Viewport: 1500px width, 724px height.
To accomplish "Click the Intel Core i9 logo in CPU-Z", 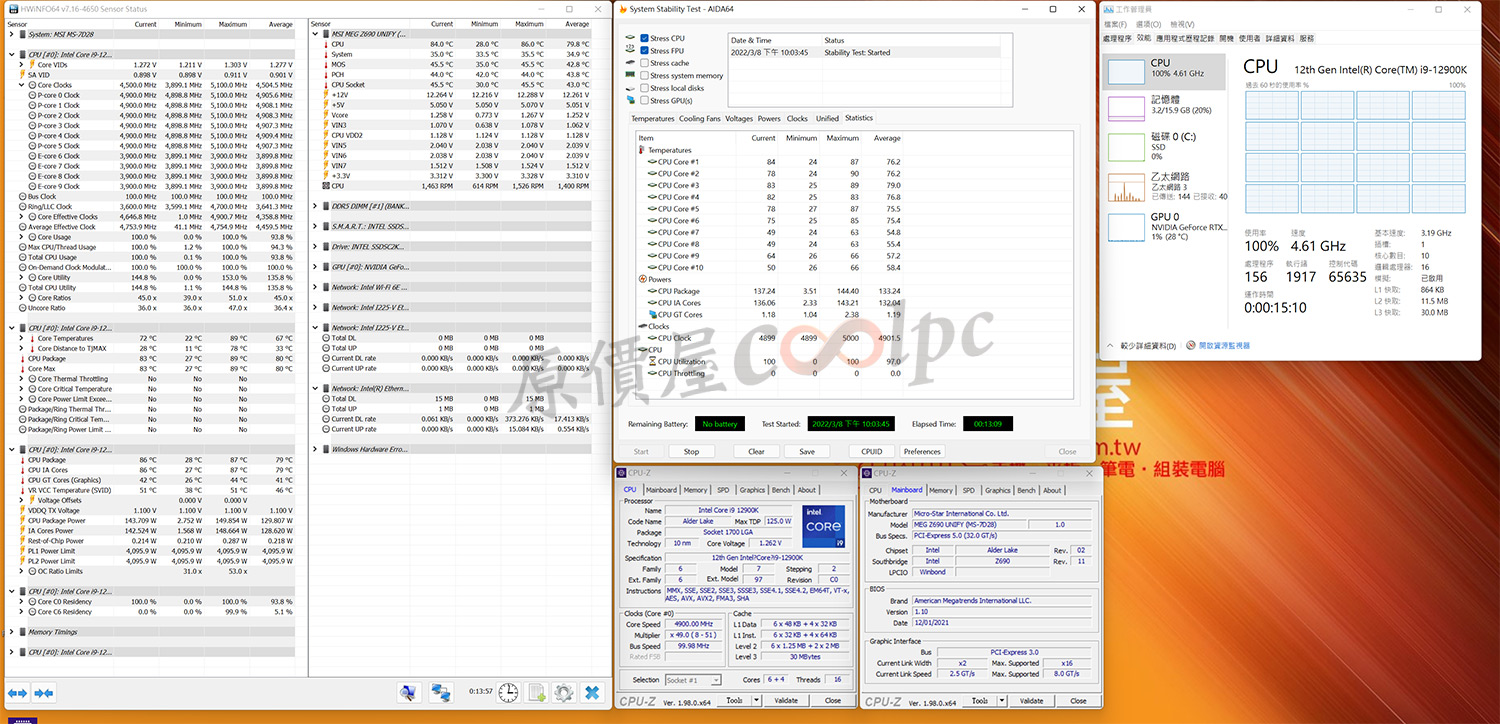I will point(823,526).
